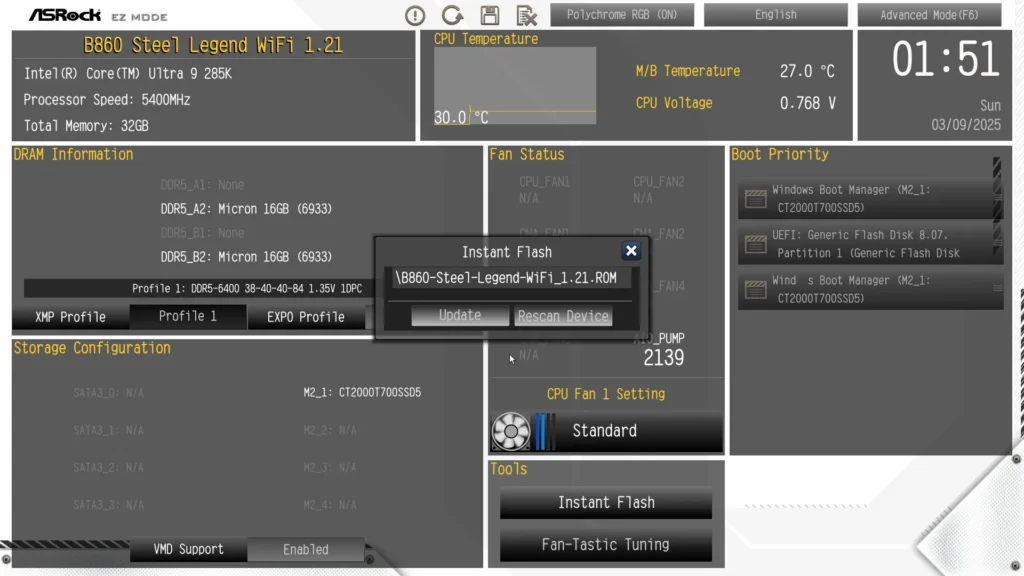Click "Total Memory: 32GB" text

pos(86,126)
